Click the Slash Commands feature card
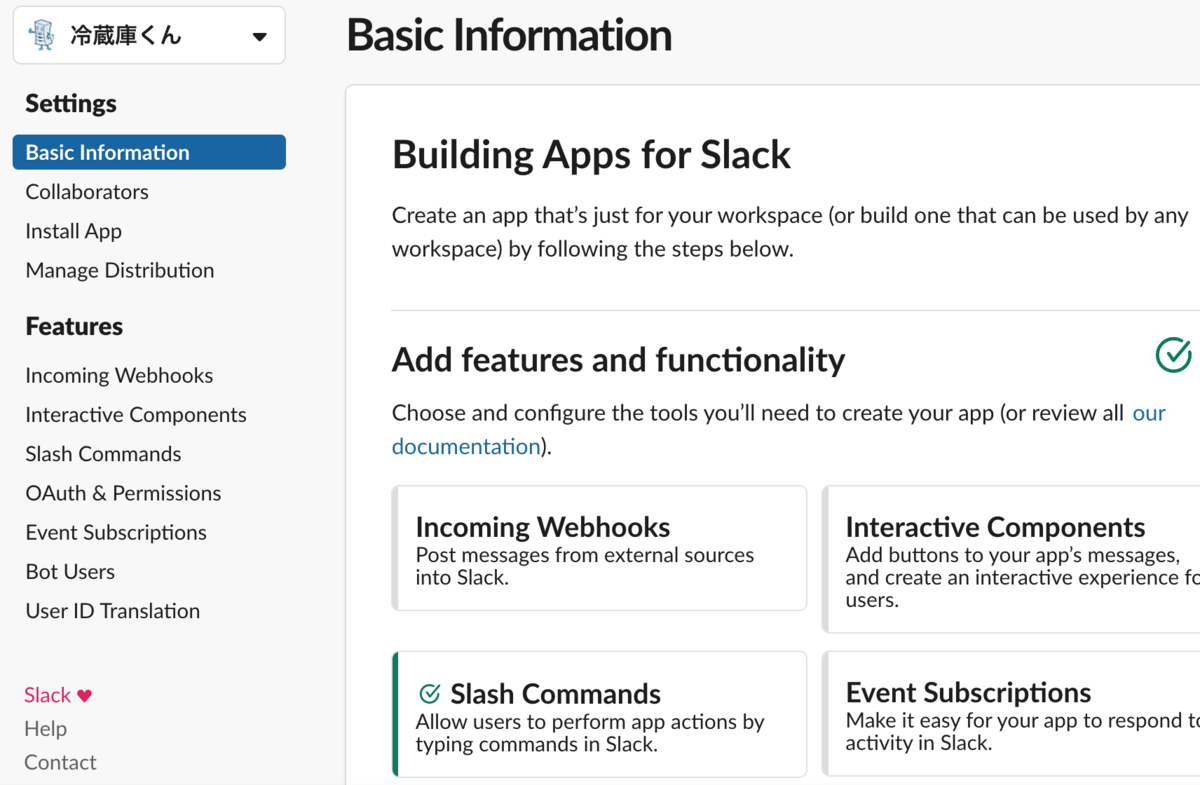The height and width of the screenshot is (785, 1200). tap(599, 714)
